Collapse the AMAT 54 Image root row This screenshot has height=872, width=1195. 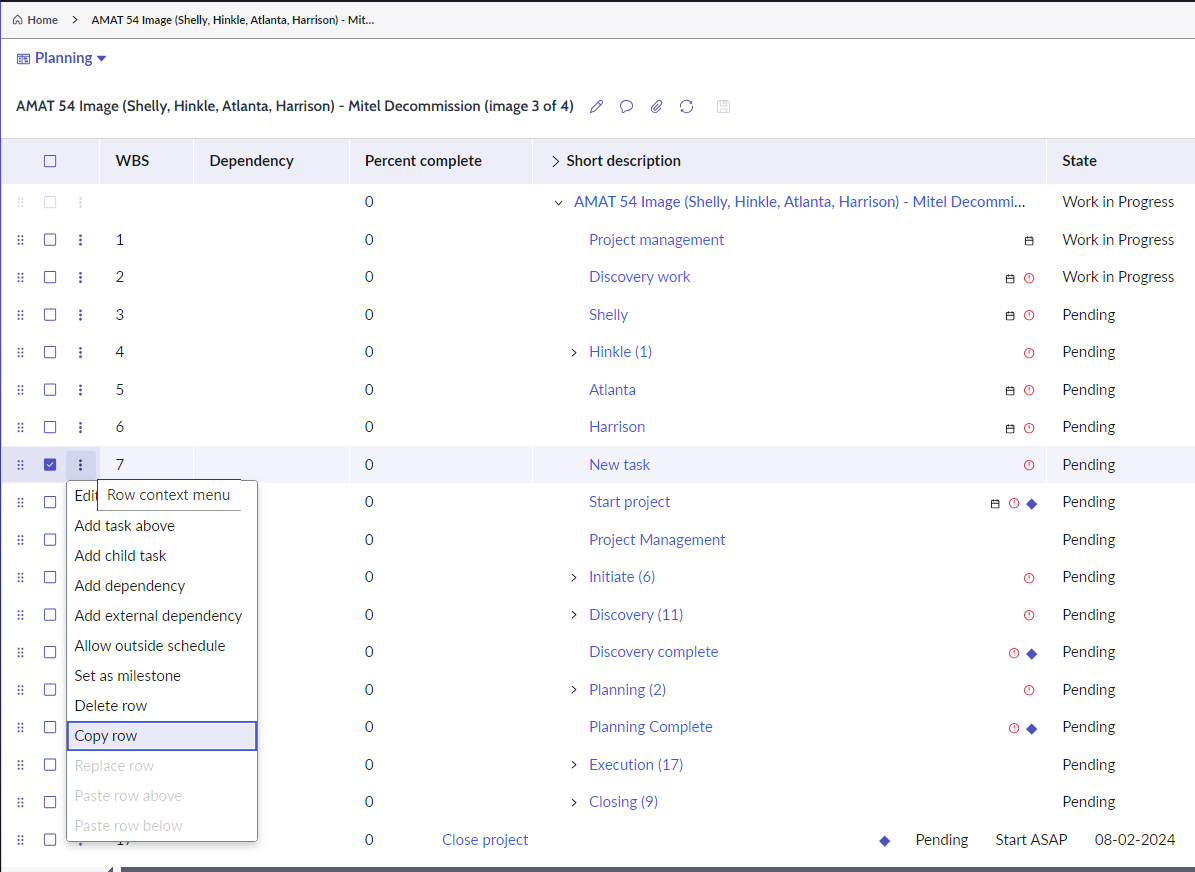[x=558, y=201]
